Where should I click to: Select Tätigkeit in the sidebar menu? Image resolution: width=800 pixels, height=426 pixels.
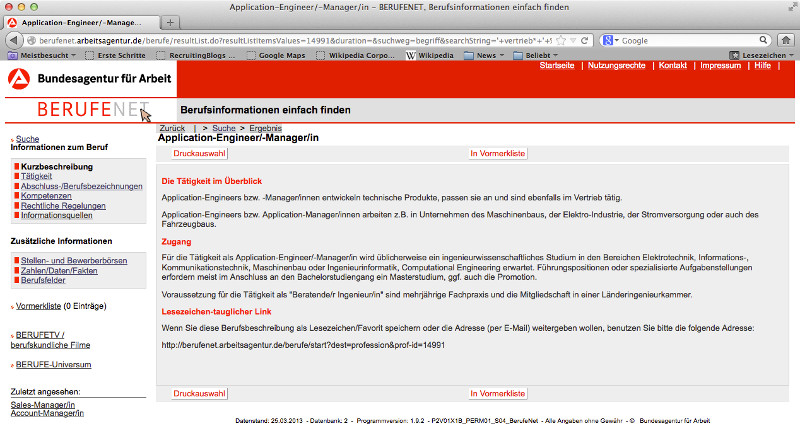(x=36, y=176)
